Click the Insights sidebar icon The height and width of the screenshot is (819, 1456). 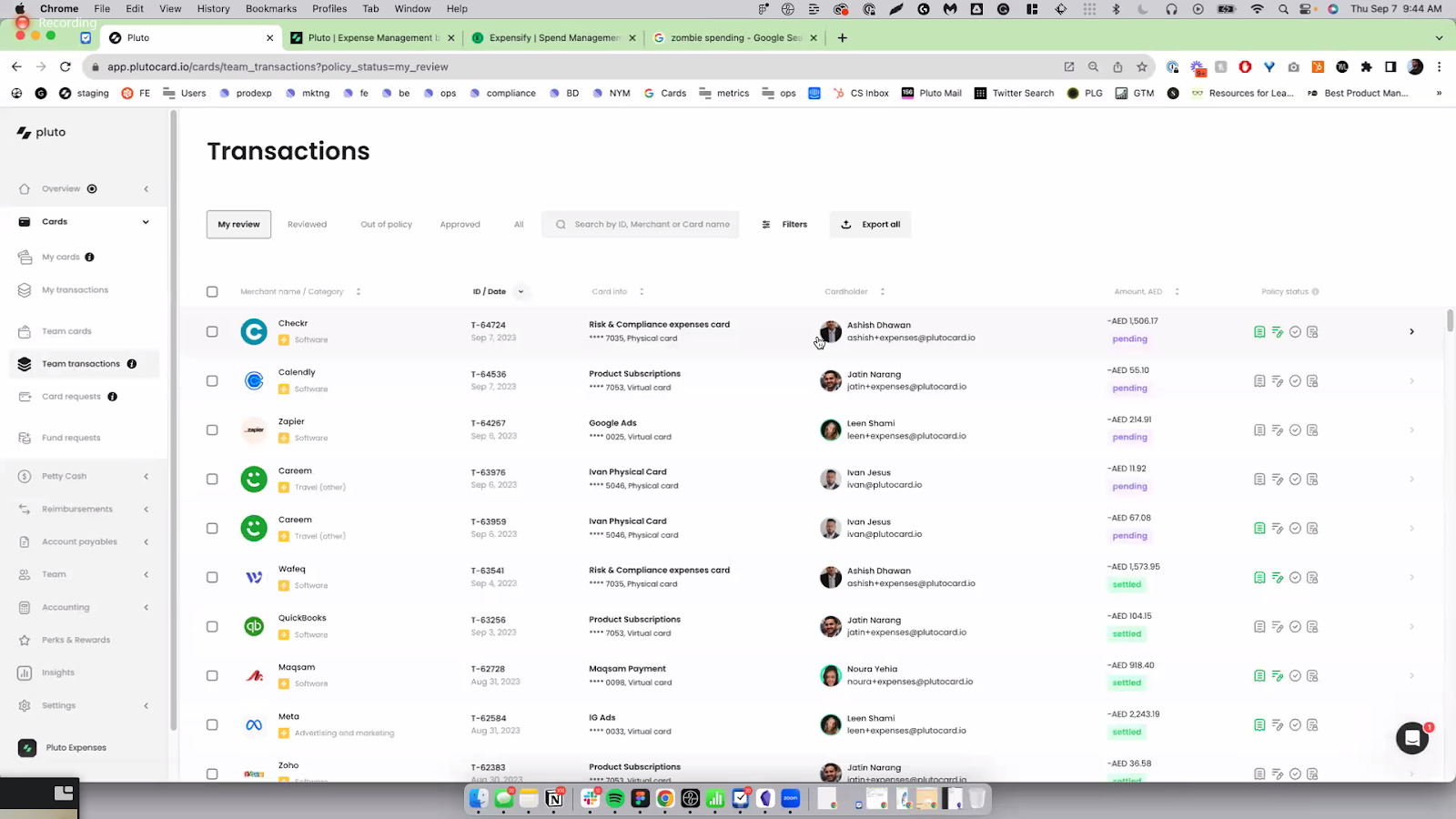(25, 672)
